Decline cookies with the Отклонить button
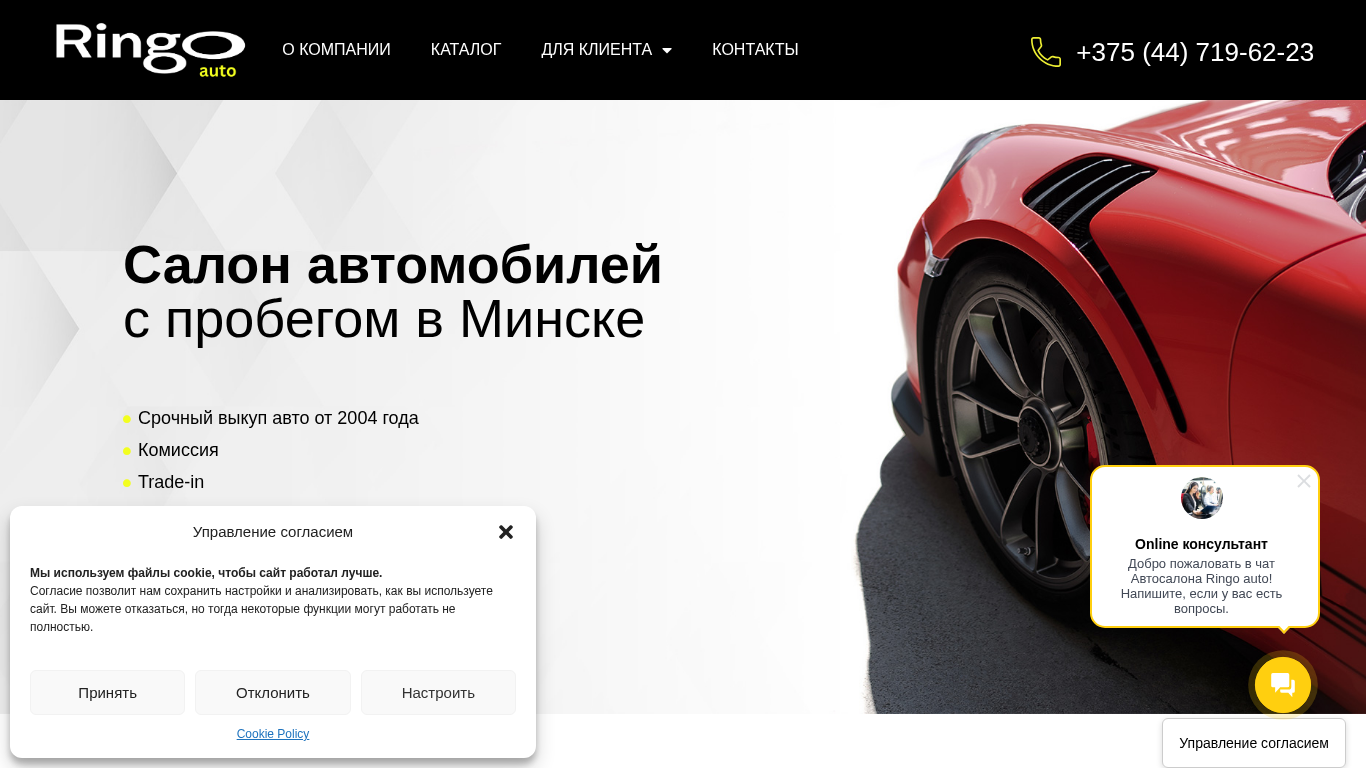The image size is (1366, 768). [x=273, y=693]
